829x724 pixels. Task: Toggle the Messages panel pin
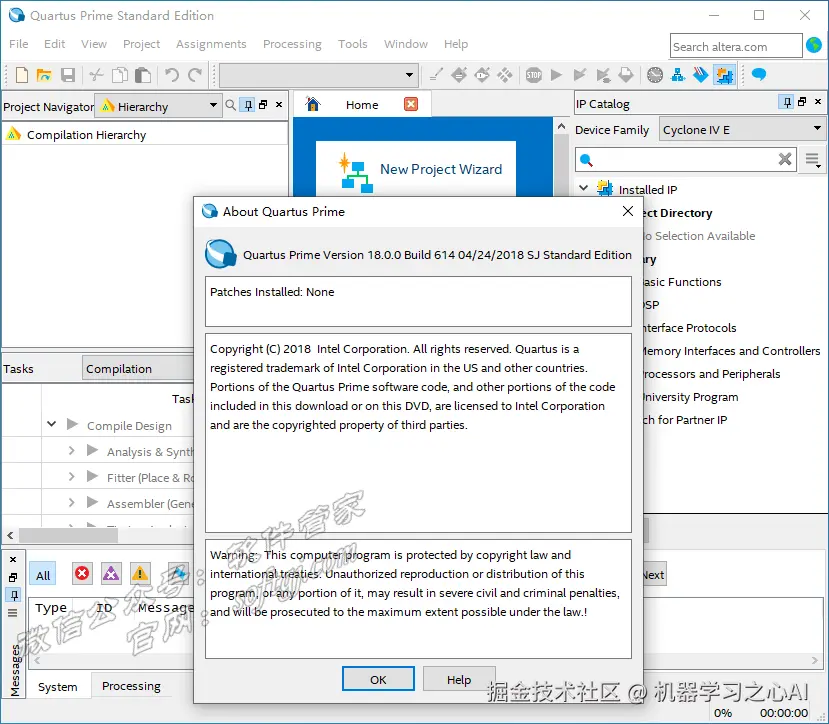point(14,595)
